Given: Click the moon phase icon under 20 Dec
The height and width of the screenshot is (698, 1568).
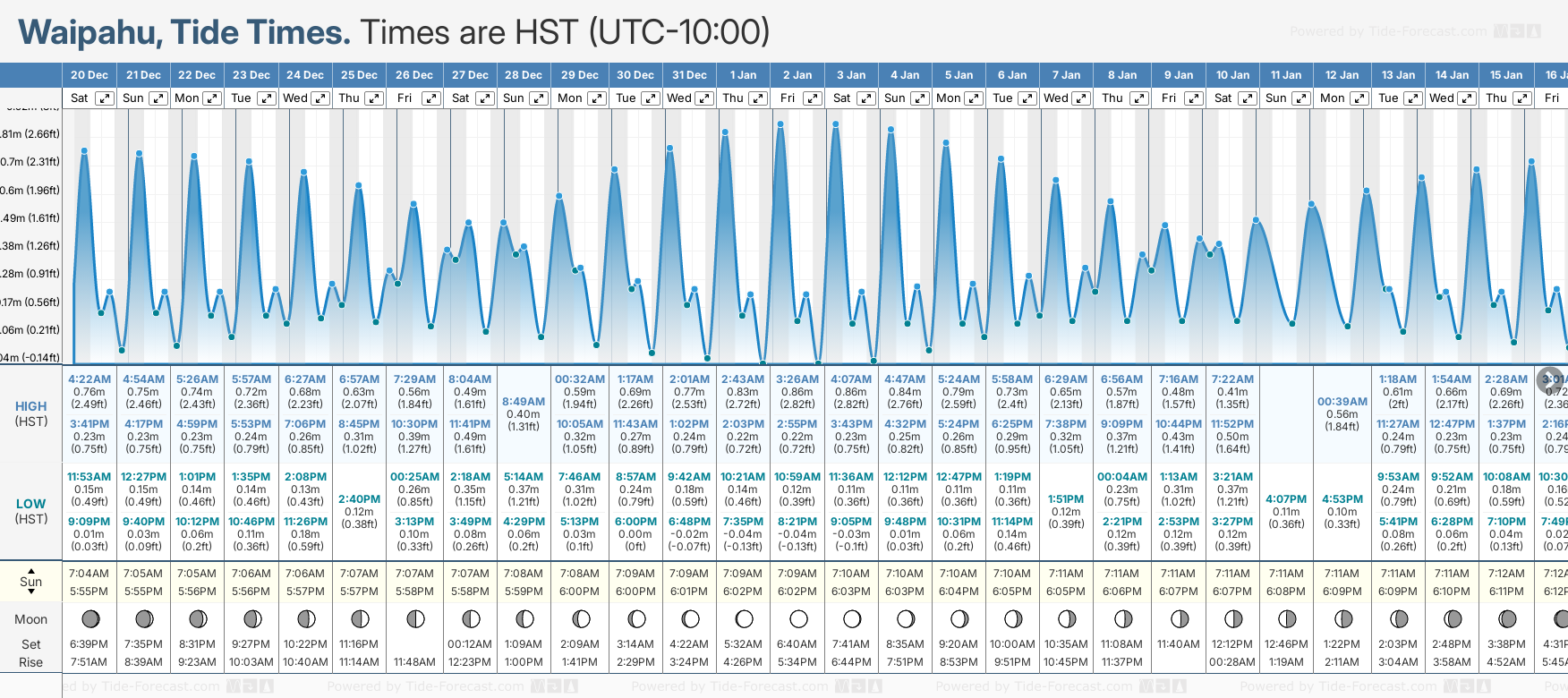Looking at the screenshot, I should pos(89,619).
